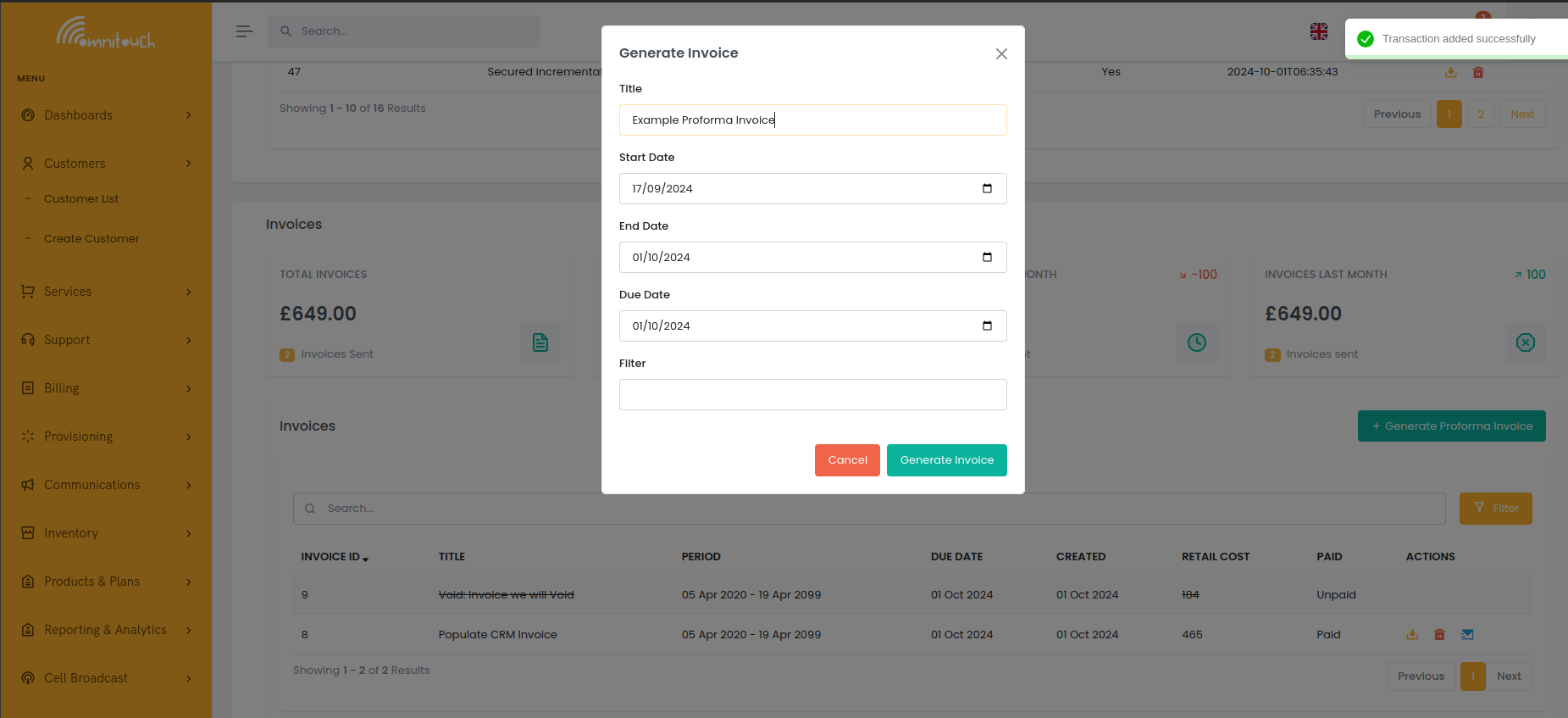Open the Start Date calendar picker icon

coord(987,188)
